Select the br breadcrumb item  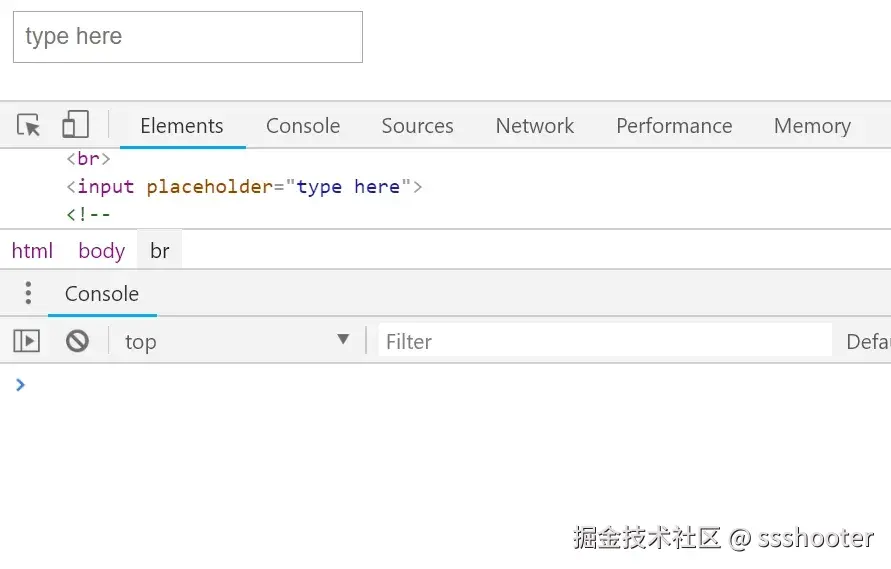pyautogui.click(x=160, y=251)
